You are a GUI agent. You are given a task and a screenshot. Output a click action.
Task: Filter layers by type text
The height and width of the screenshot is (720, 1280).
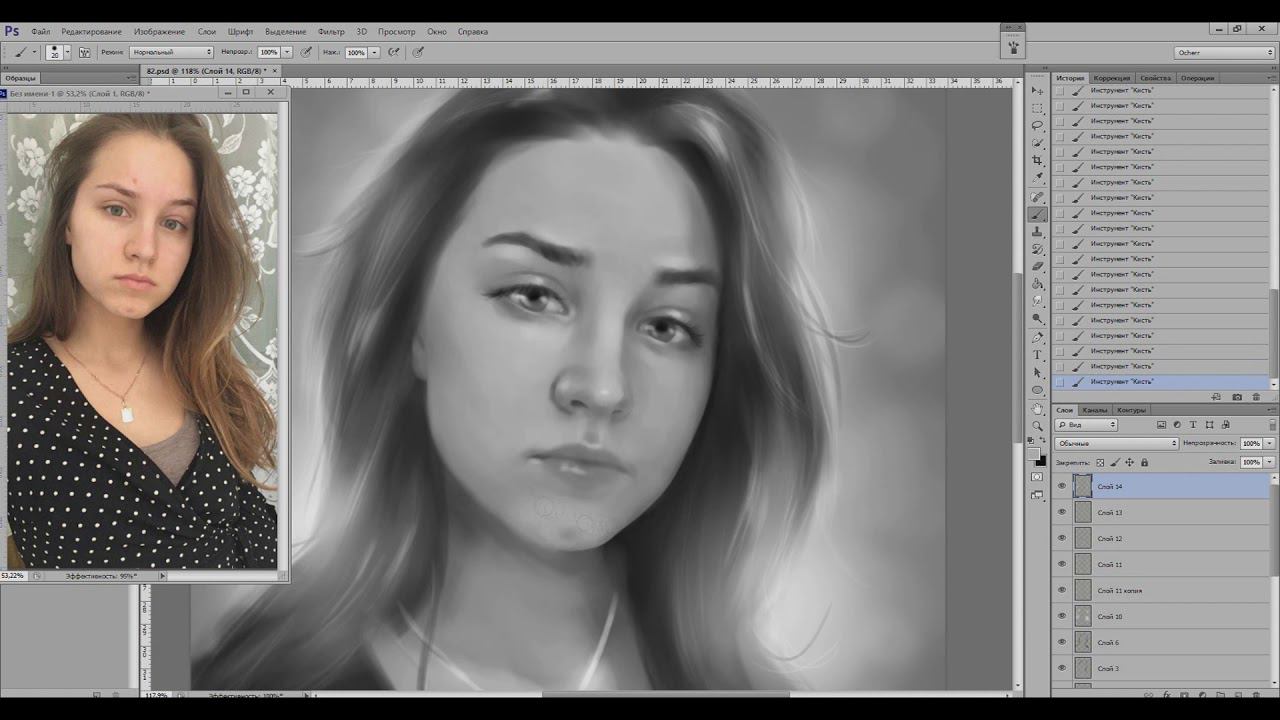[1193, 425]
